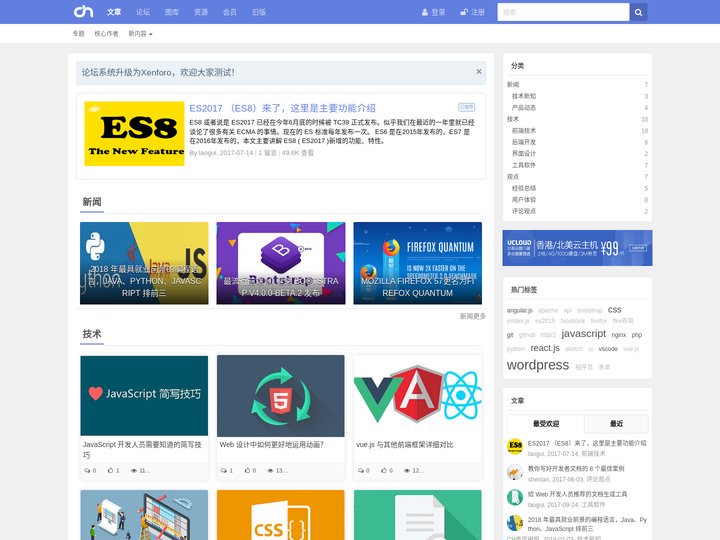Click the magnifier search button
The height and width of the screenshot is (540, 720).
point(638,12)
